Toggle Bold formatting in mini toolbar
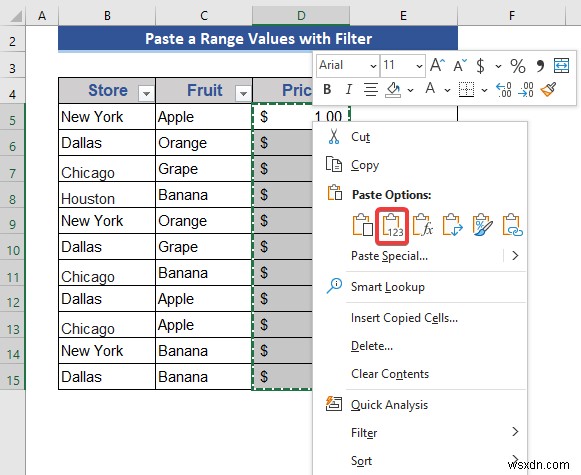 (x=327, y=89)
